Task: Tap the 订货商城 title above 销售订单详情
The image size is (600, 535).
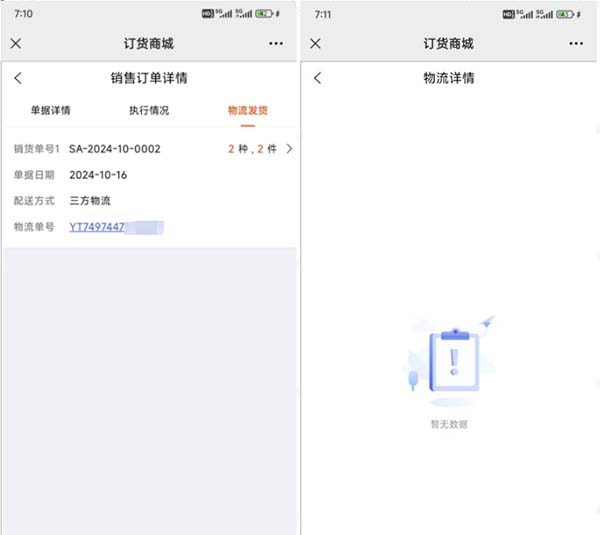Action: tap(148, 44)
